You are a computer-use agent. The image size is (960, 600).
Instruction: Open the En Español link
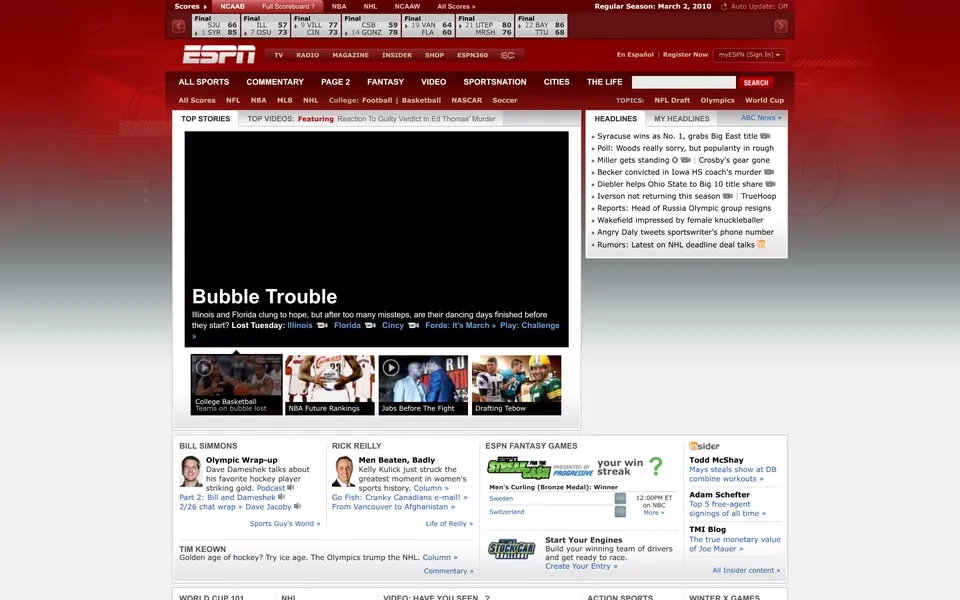coord(635,54)
